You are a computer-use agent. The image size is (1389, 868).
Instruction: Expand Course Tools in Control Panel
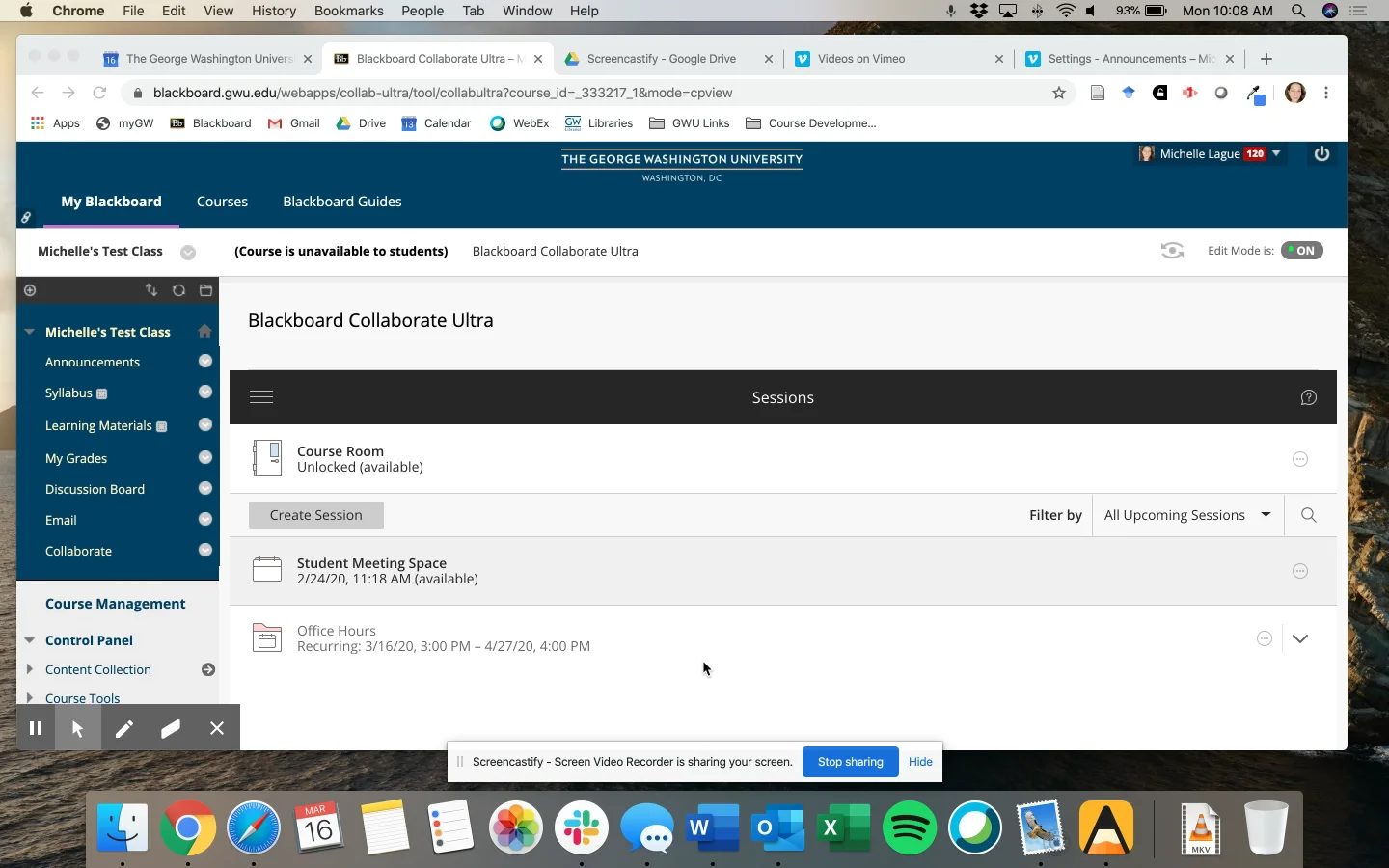click(x=30, y=697)
